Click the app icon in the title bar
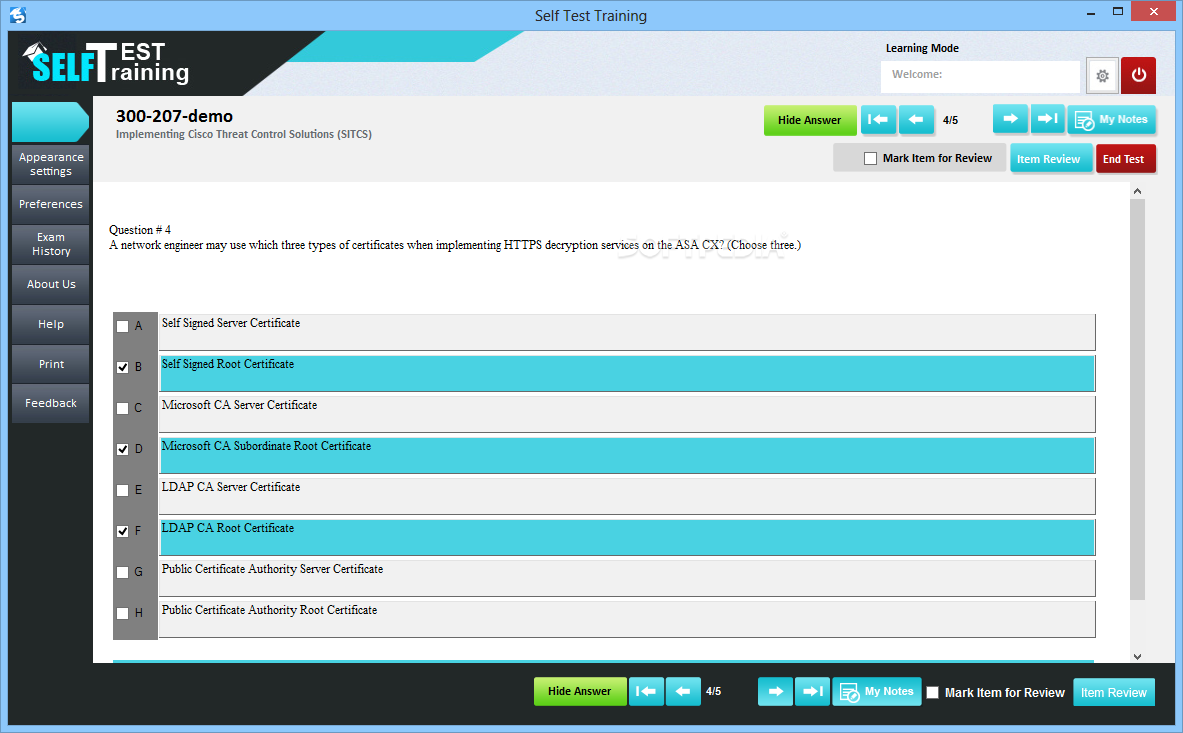 pyautogui.click(x=18, y=15)
